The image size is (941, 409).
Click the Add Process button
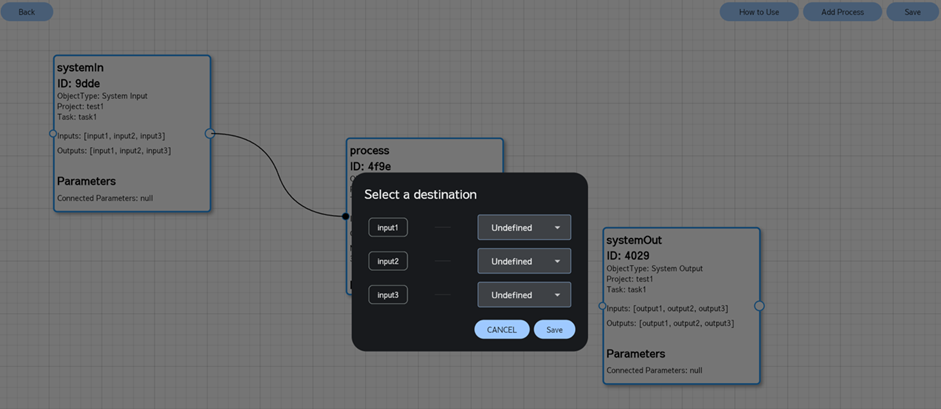[842, 12]
